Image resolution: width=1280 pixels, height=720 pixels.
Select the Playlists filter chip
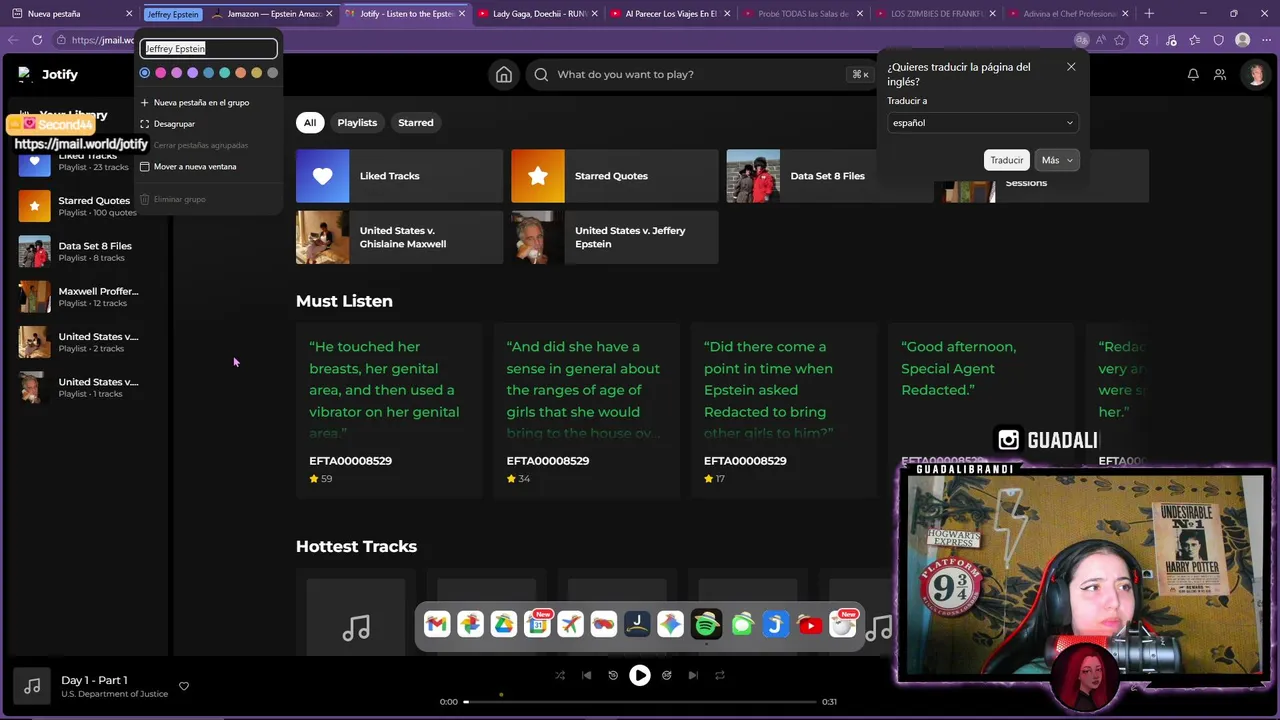tap(357, 123)
